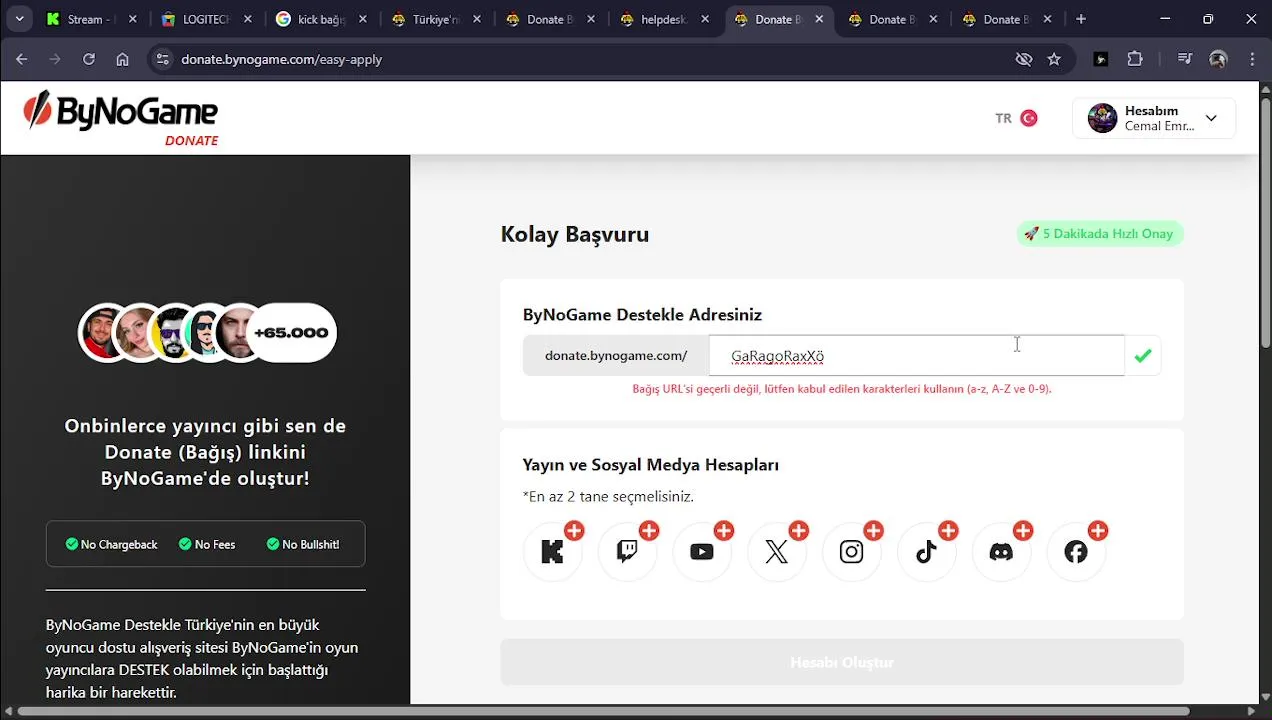Image resolution: width=1272 pixels, height=720 pixels.
Task: Open Chrome profile avatar
Action: coord(1218,59)
